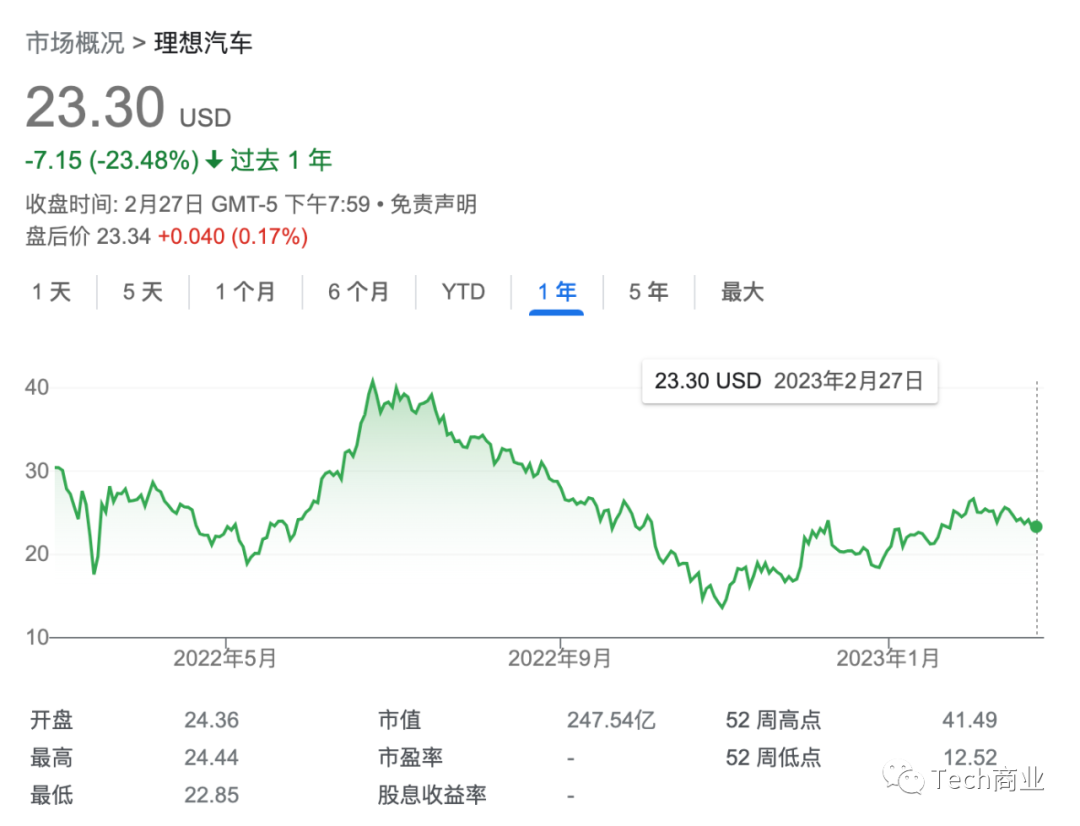Click the 理想汽车 breadcrumb title
1080x826 pixels.
click(203, 43)
